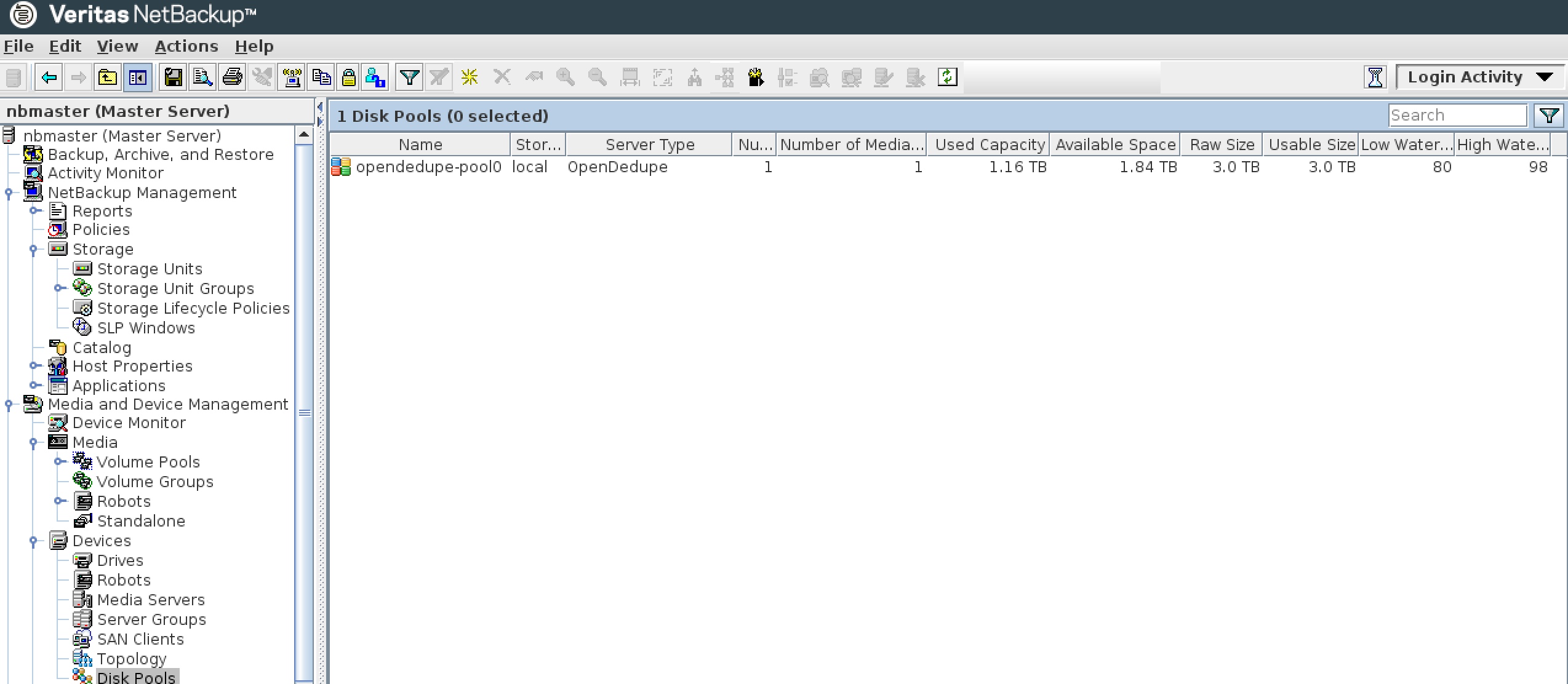Open the Activity Monitor node
Image resolution: width=1568 pixels, height=684 pixels.
[x=105, y=173]
